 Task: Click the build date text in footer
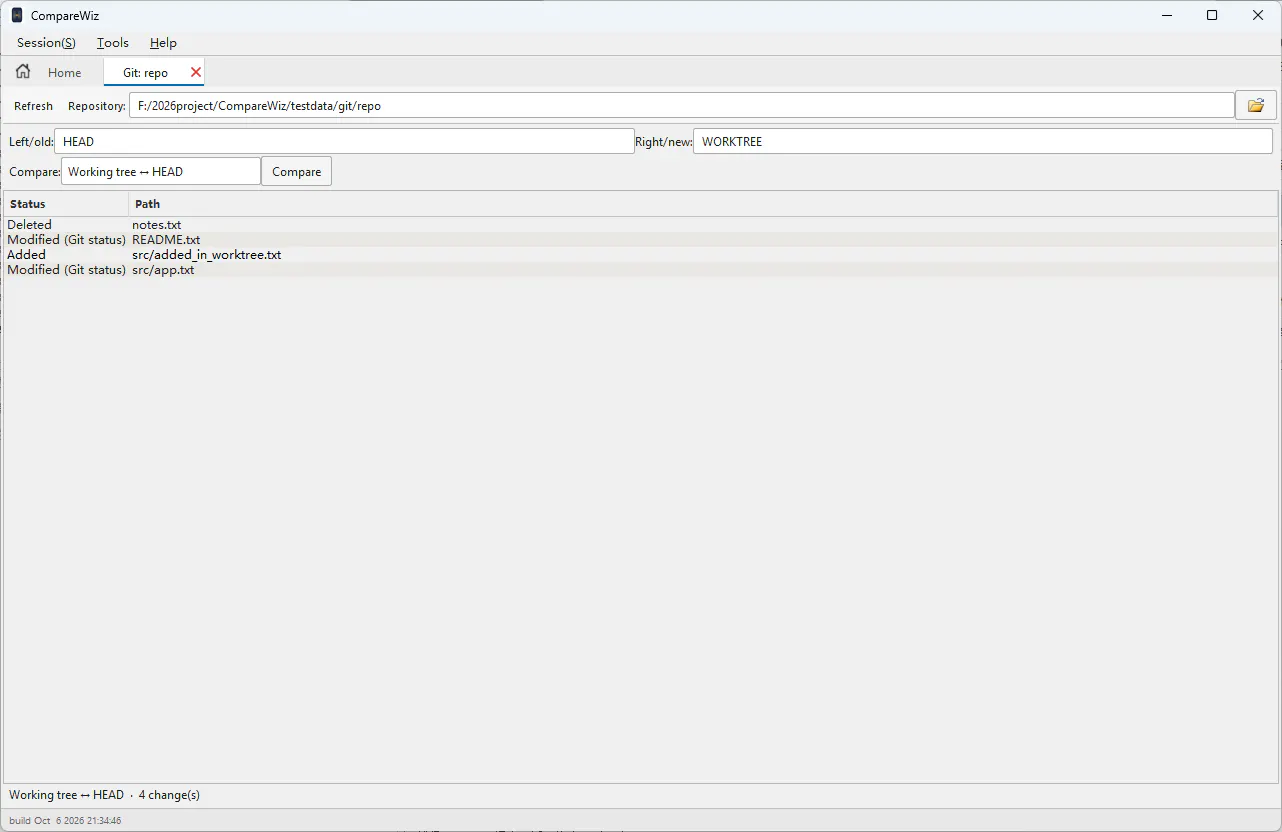[65, 821]
